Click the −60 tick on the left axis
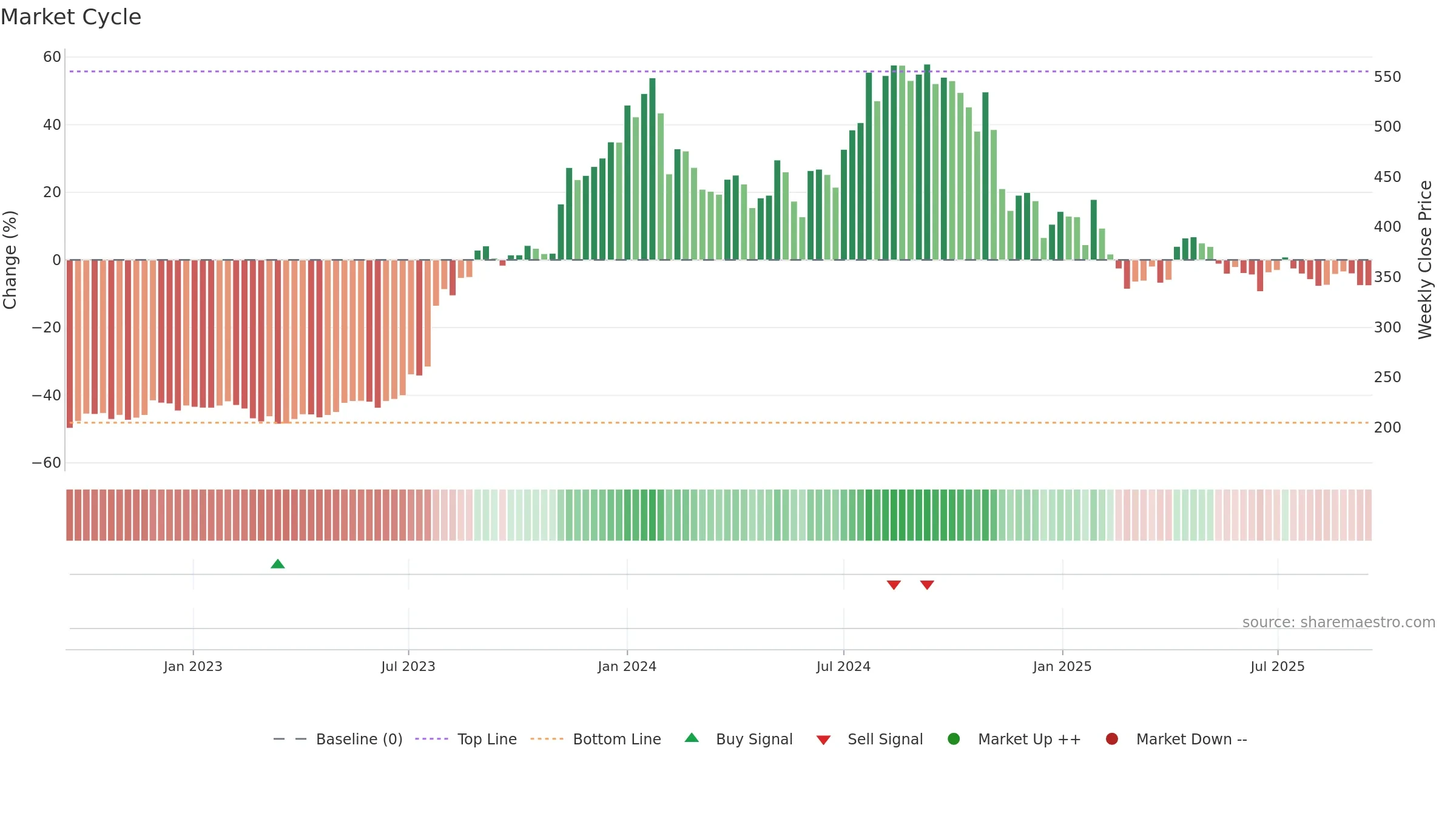 click(47, 463)
